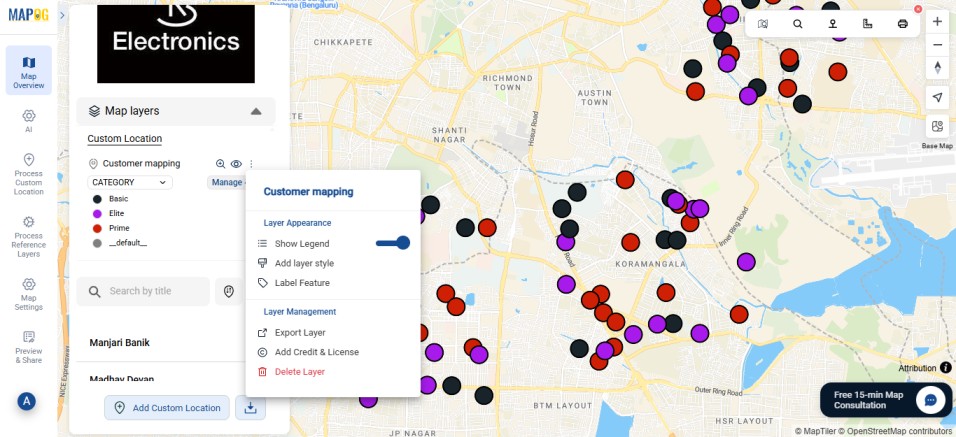The image size is (956, 437).
Task: Open the Free 15-min Map Consultation chat
Action: [x=885, y=400]
